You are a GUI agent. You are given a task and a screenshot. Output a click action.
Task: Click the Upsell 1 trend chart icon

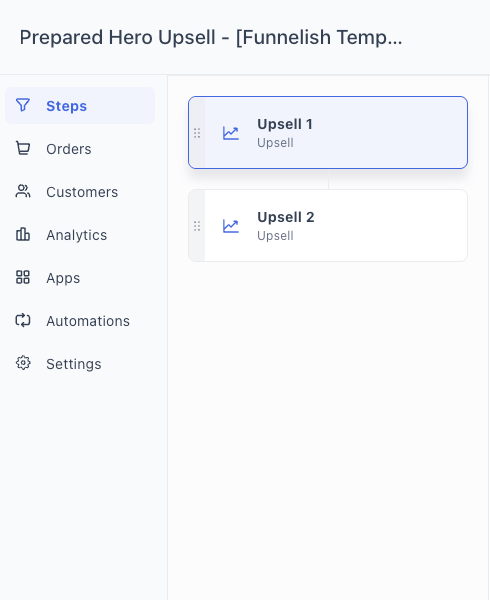pos(231,133)
